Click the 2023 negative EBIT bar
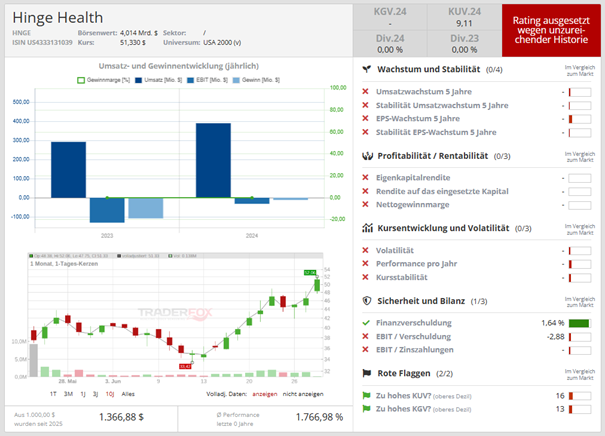 pos(107,210)
